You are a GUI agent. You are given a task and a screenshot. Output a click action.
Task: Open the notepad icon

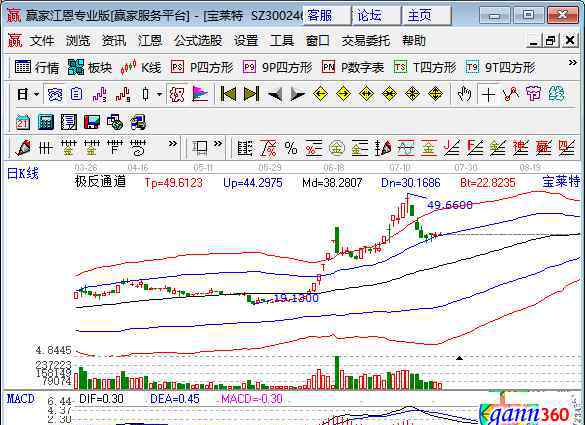(69, 122)
